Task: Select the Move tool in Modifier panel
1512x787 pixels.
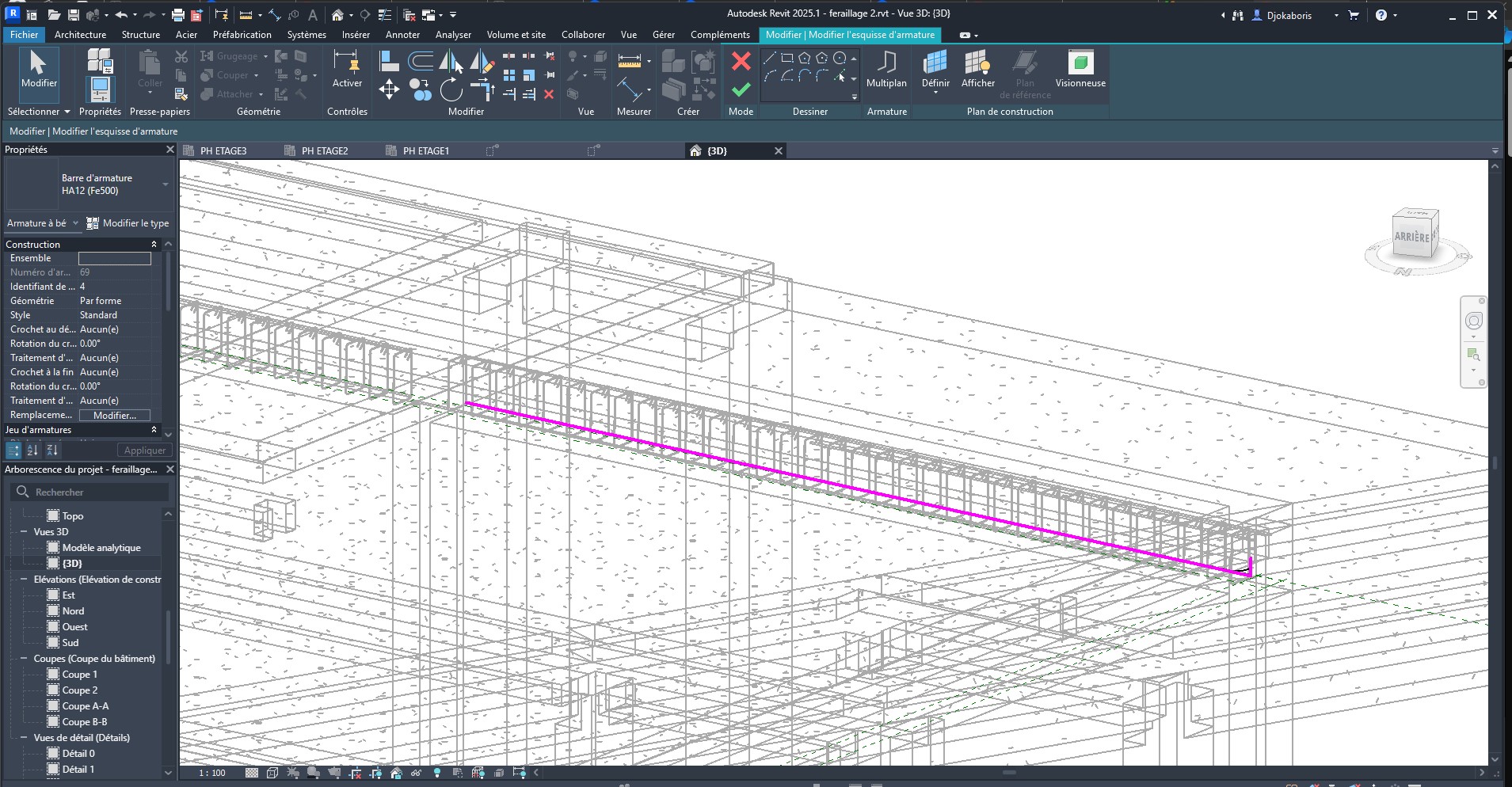Action: pos(390,90)
